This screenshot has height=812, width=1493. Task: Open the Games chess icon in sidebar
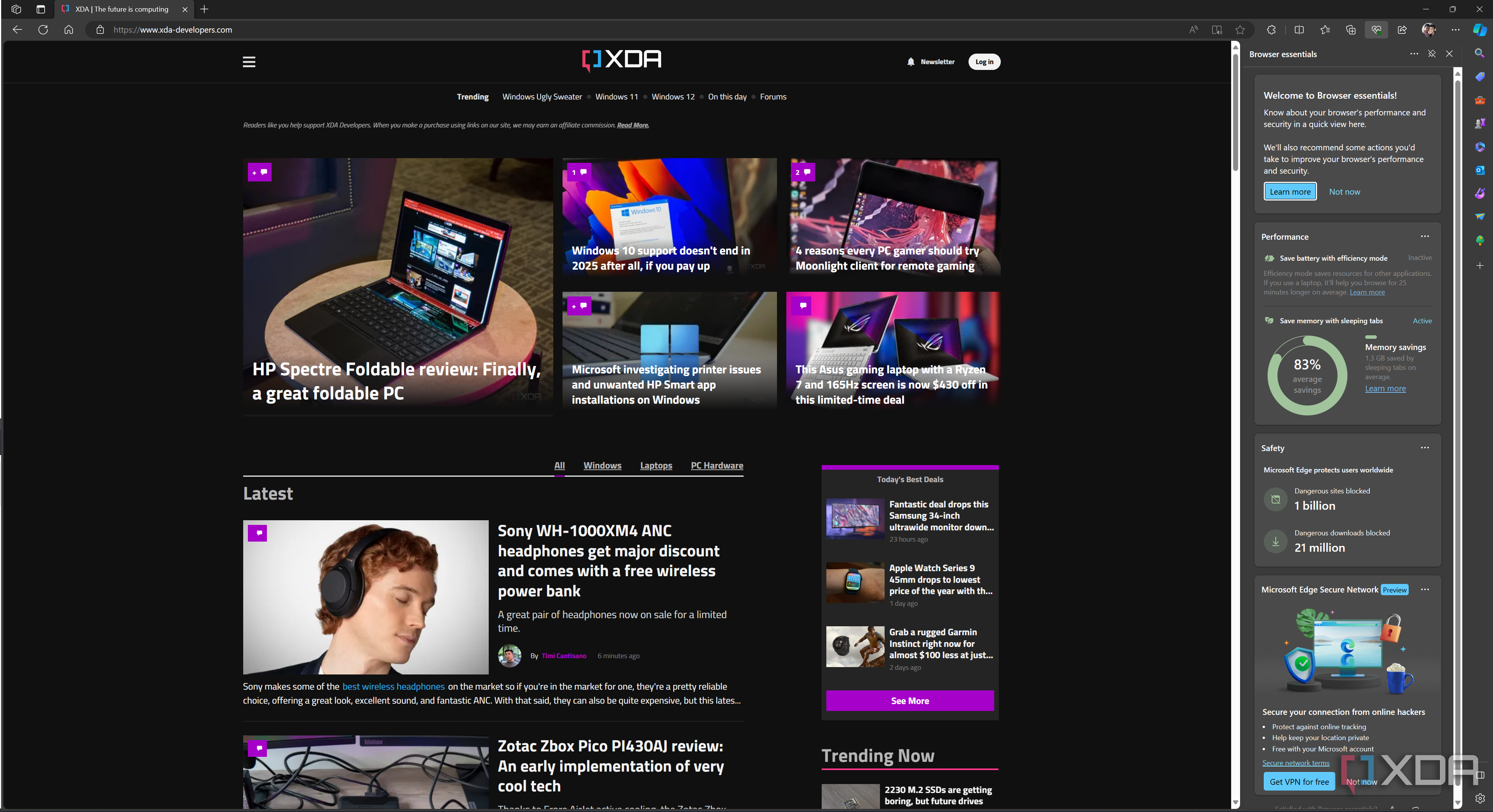coord(1480,123)
